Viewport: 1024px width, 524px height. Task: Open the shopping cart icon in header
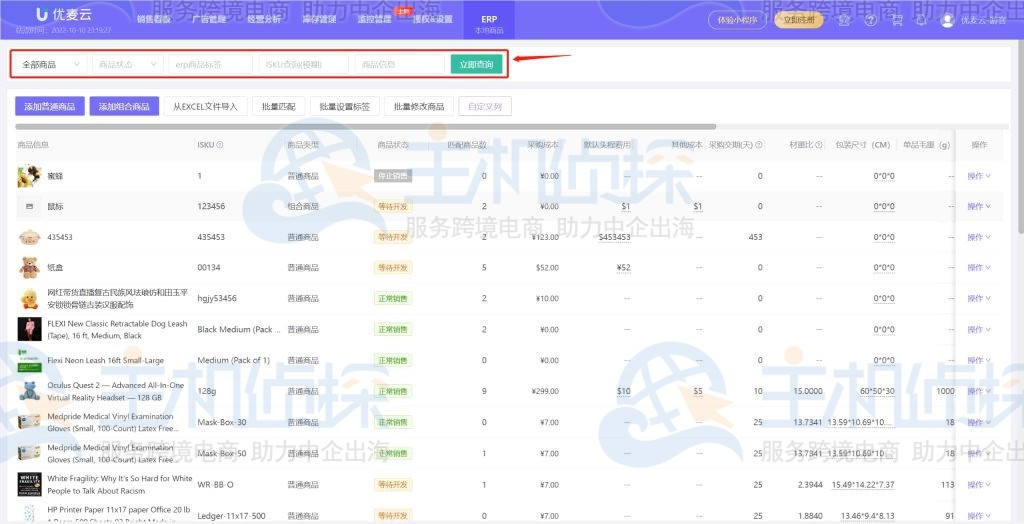895,20
